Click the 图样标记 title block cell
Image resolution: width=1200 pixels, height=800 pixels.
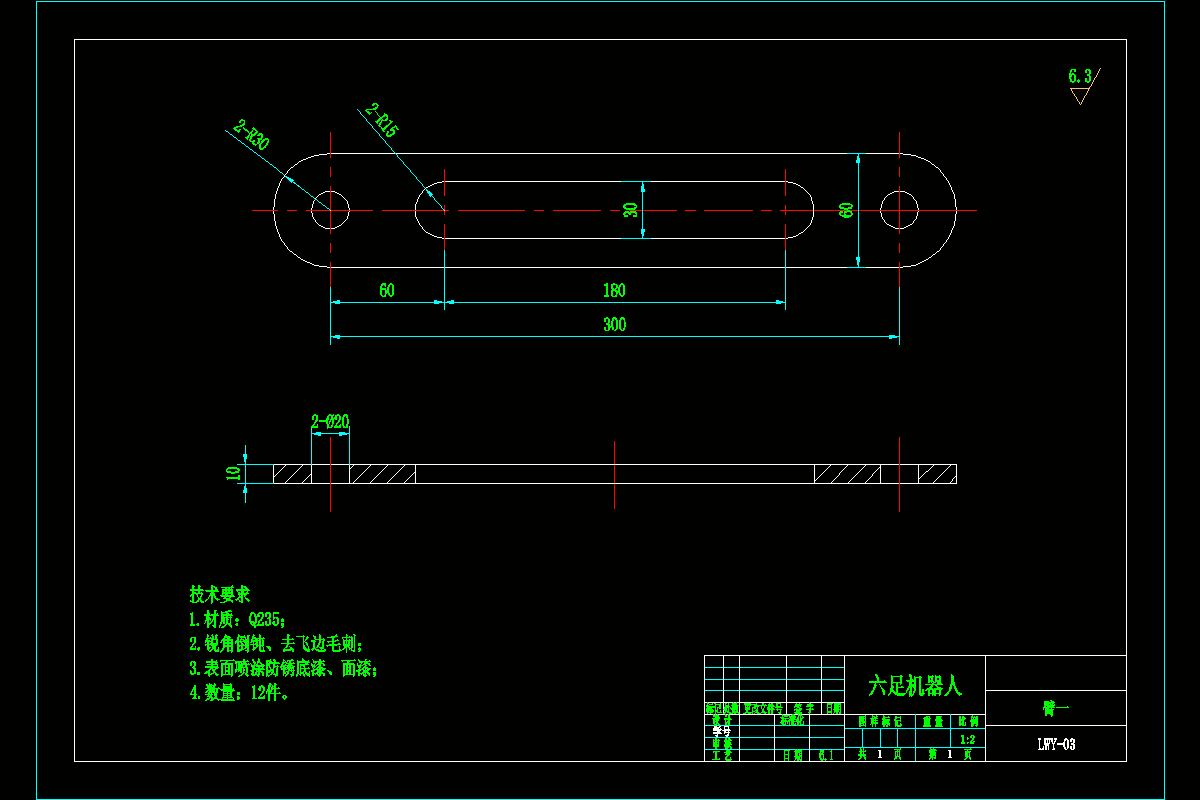[880, 721]
